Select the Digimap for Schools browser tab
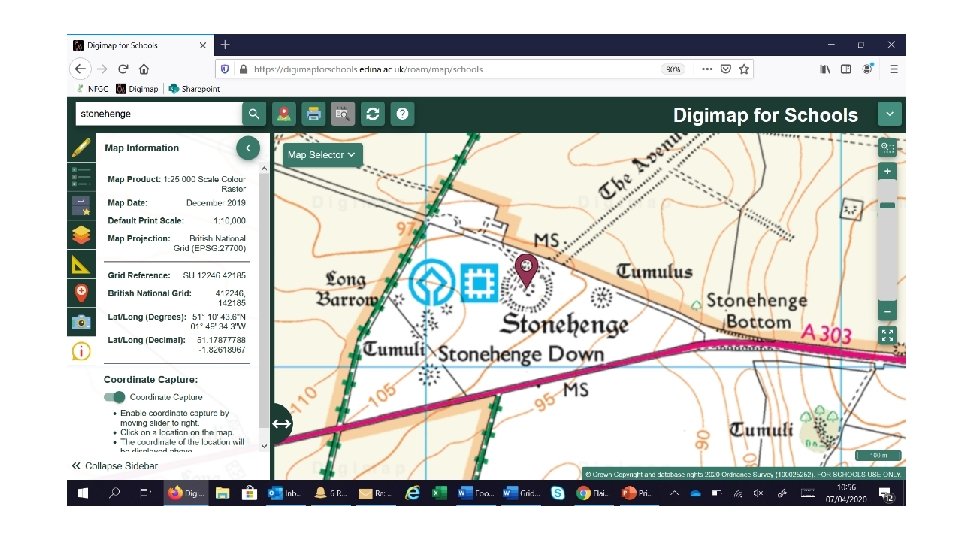Viewport: 960px width, 540px height. tap(140, 45)
